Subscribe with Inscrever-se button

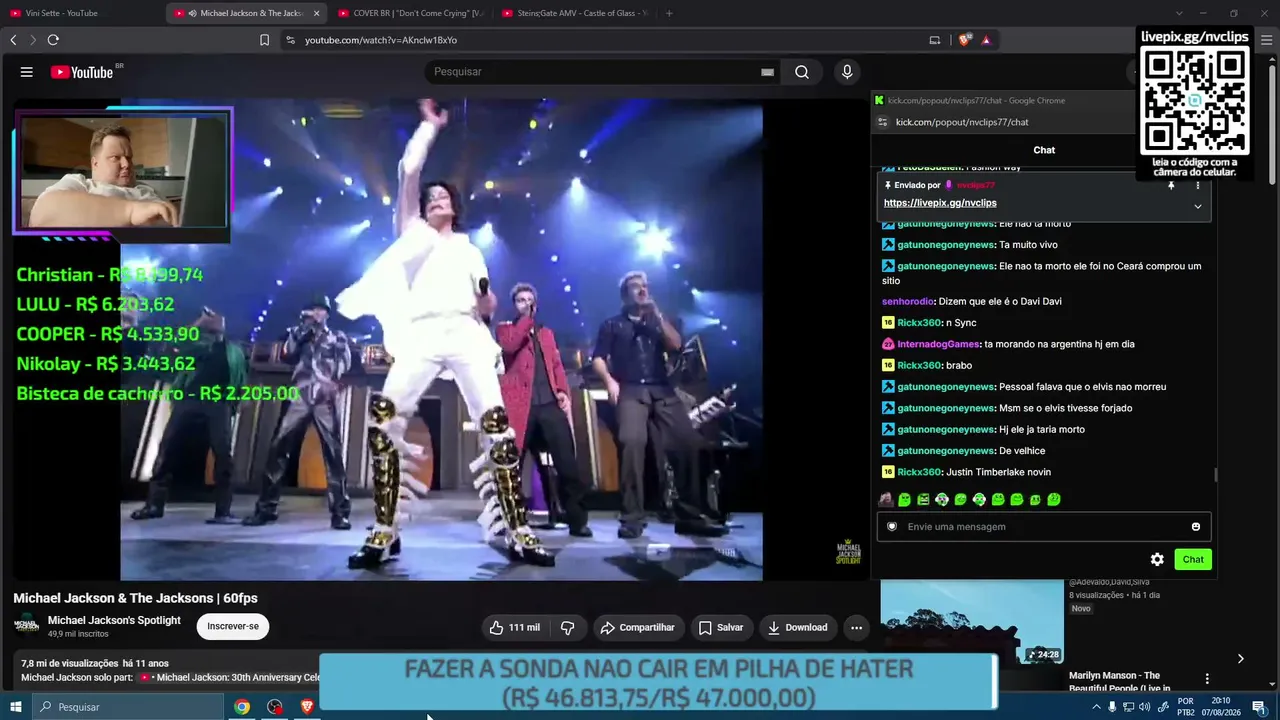coord(233,627)
